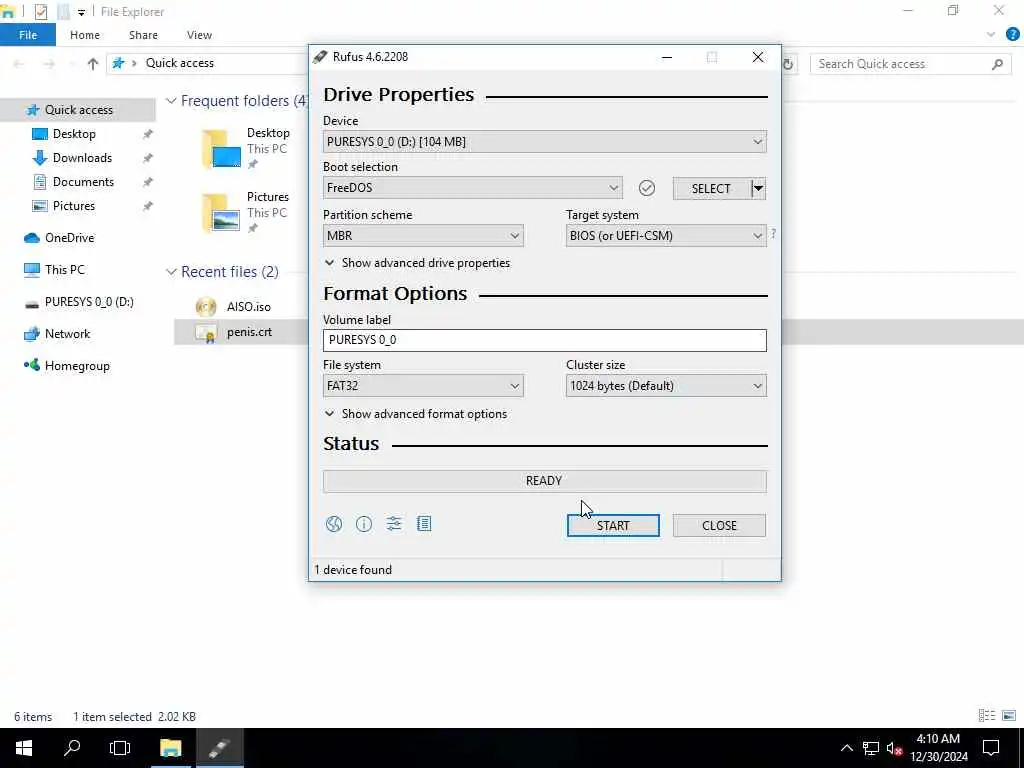Click the Back arrow in File Explorer
This screenshot has height=768, width=1024.
[x=19, y=64]
